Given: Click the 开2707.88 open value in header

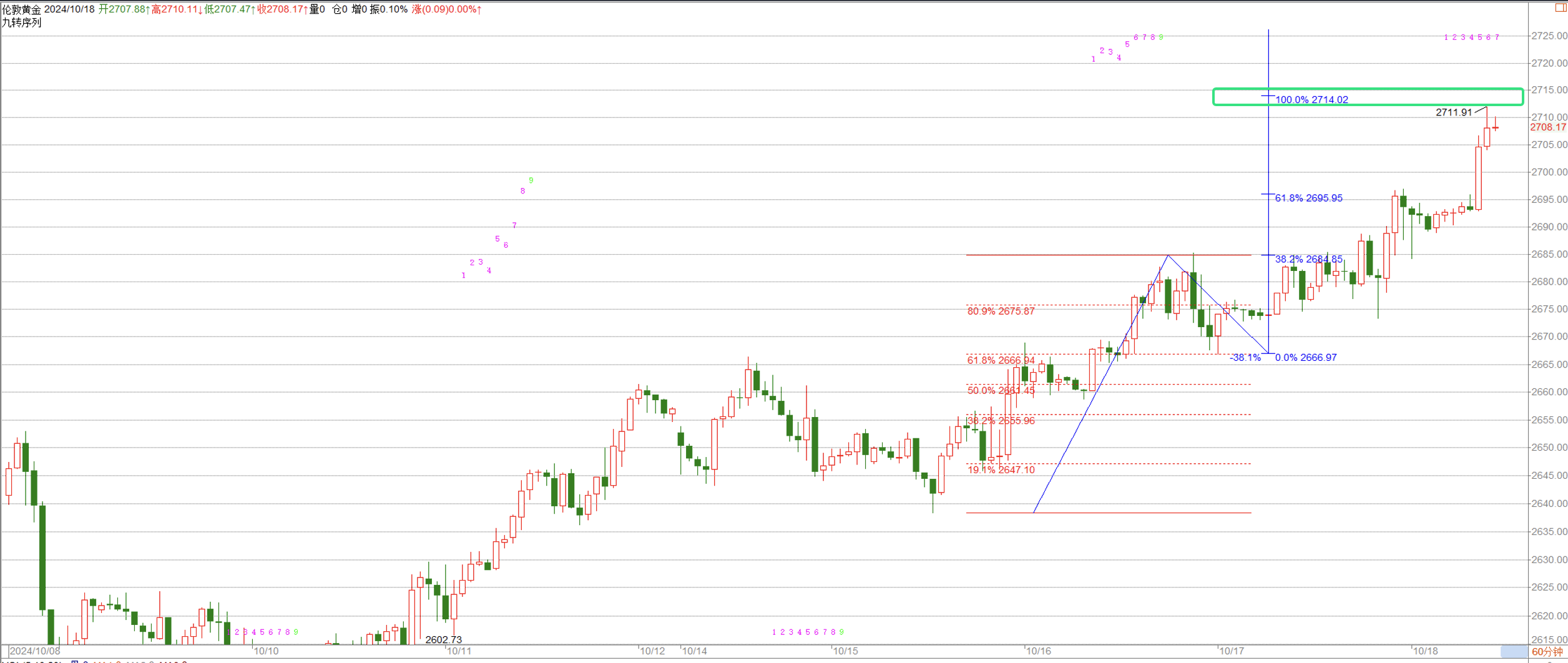Looking at the screenshot, I should pyautogui.click(x=123, y=9).
